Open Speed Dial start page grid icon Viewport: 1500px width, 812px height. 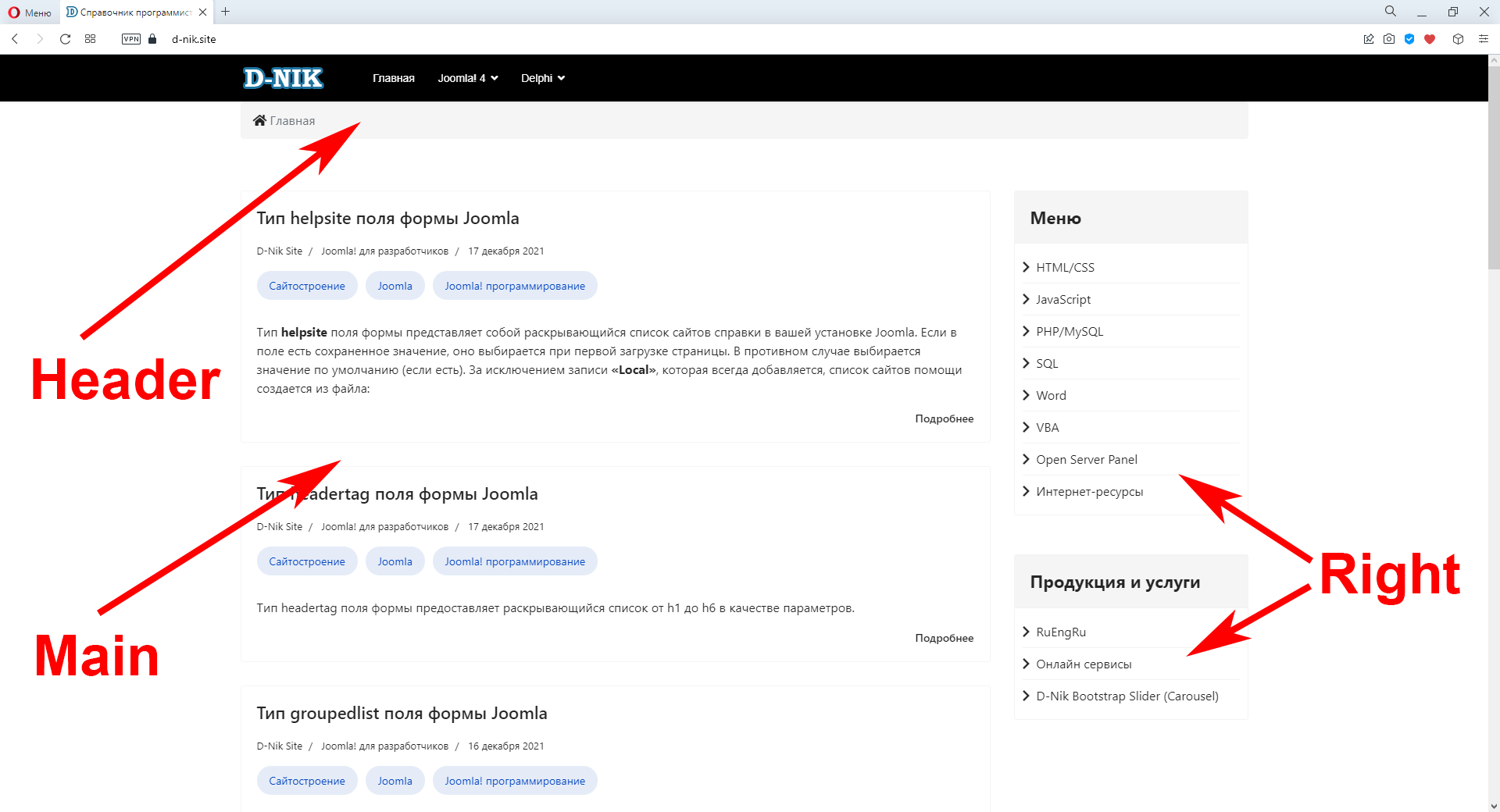point(91,39)
